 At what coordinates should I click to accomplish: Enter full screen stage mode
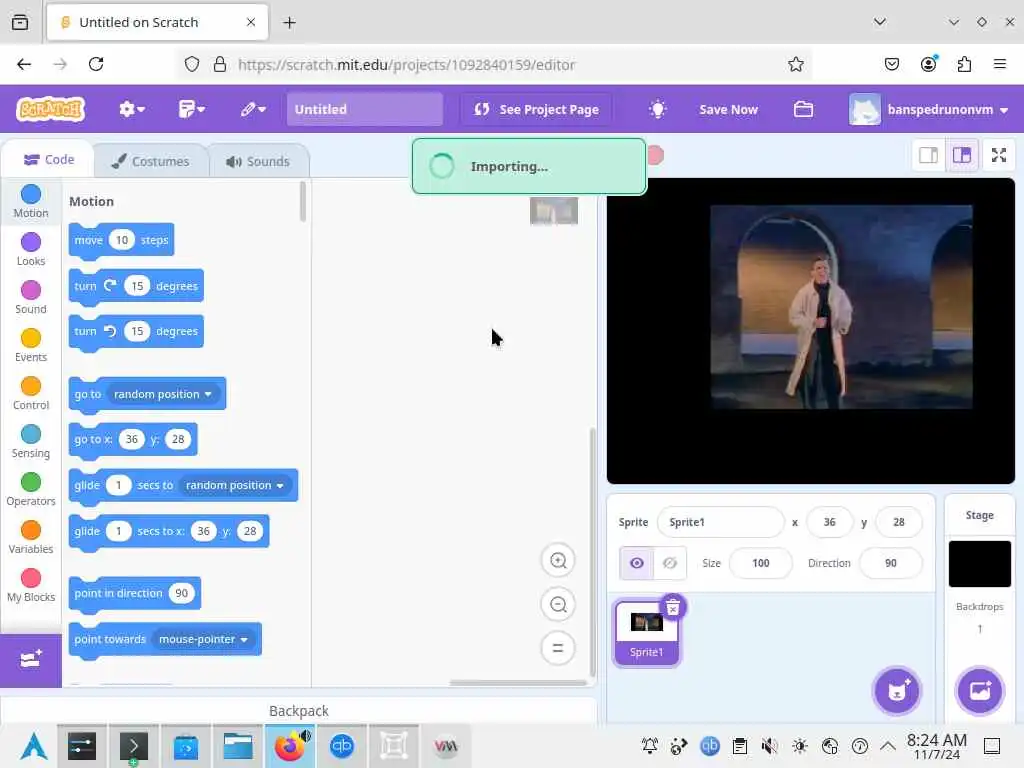coord(999,155)
